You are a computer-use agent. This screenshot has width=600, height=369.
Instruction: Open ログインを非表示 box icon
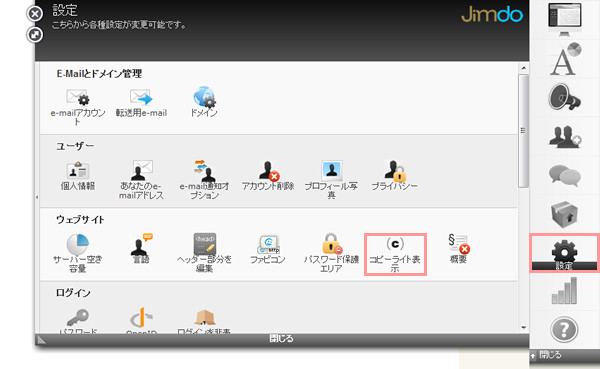click(204, 318)
